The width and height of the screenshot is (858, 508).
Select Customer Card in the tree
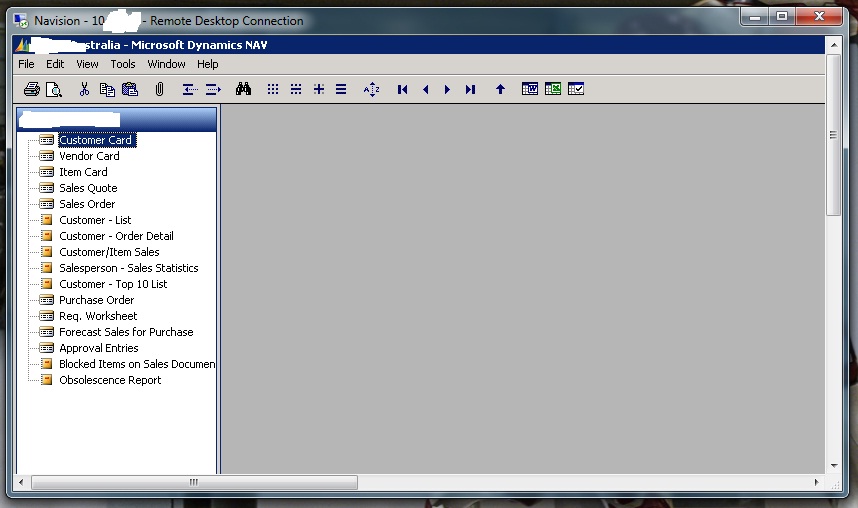(96, 140)
